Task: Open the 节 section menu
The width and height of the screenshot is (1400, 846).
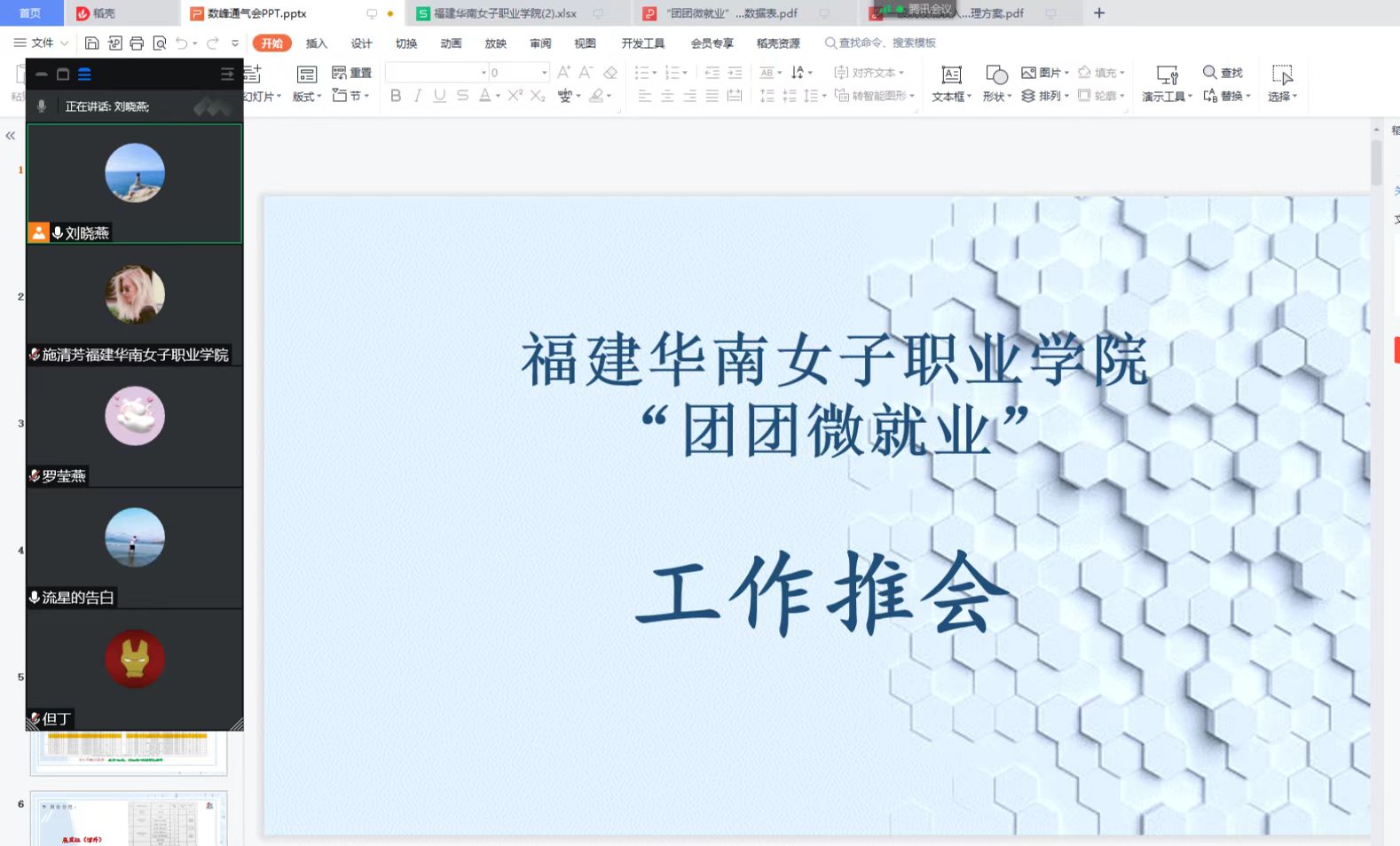Action: coord(350,96)
